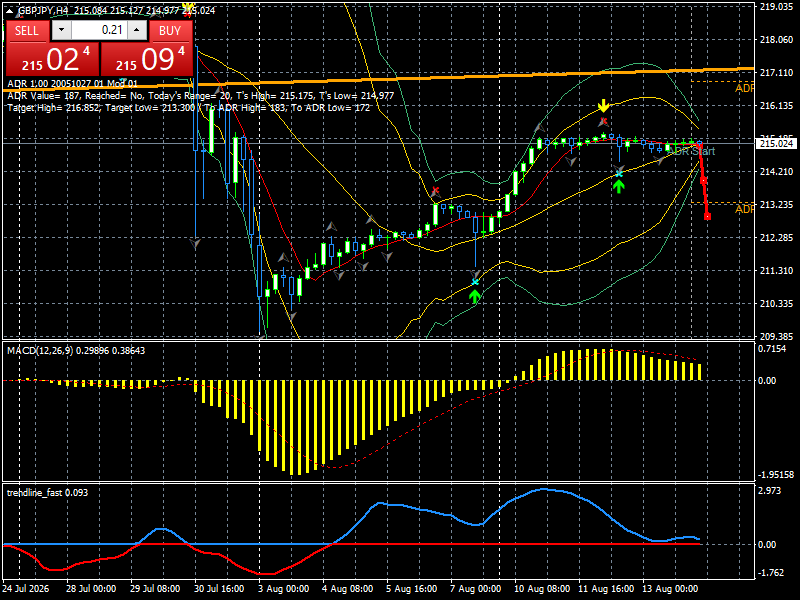Image resolution: width=800 pixels, height=600 pixels.
Task: Select the yellow down arrow sell signal
Action: [x=604, y=106]
